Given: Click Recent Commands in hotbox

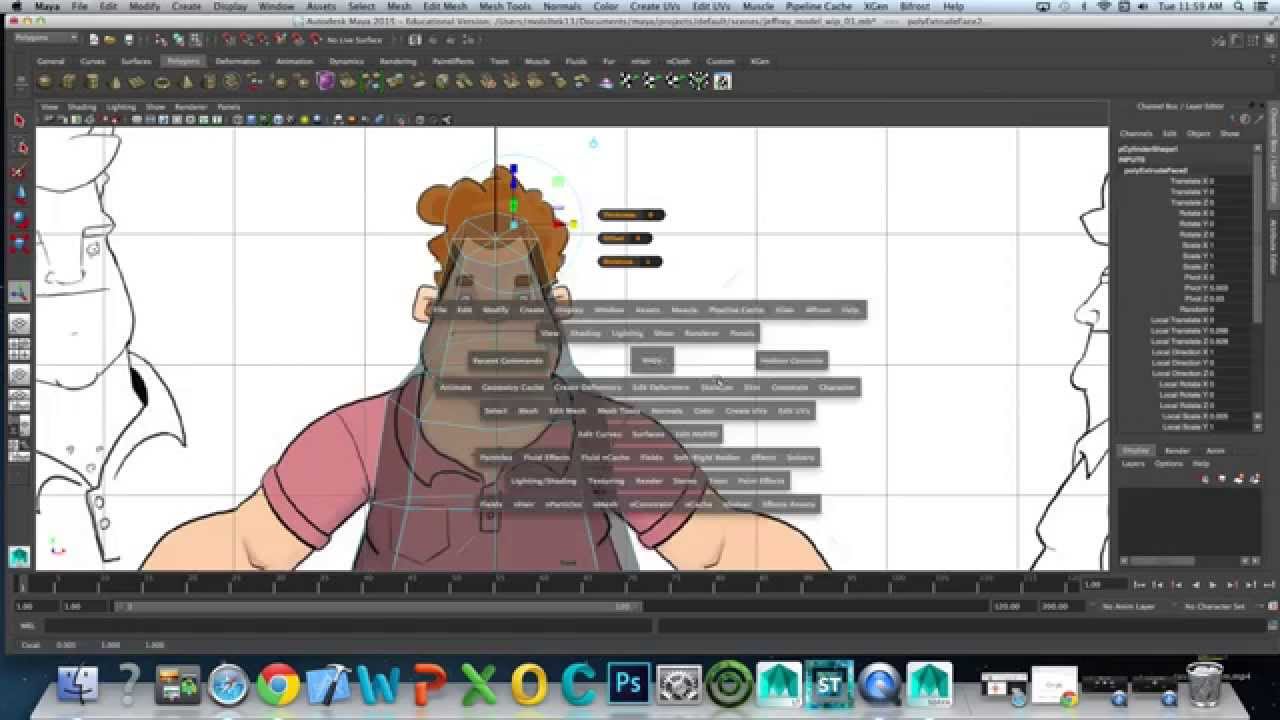Looking at the screenshot, I should [x=508, y=360].
